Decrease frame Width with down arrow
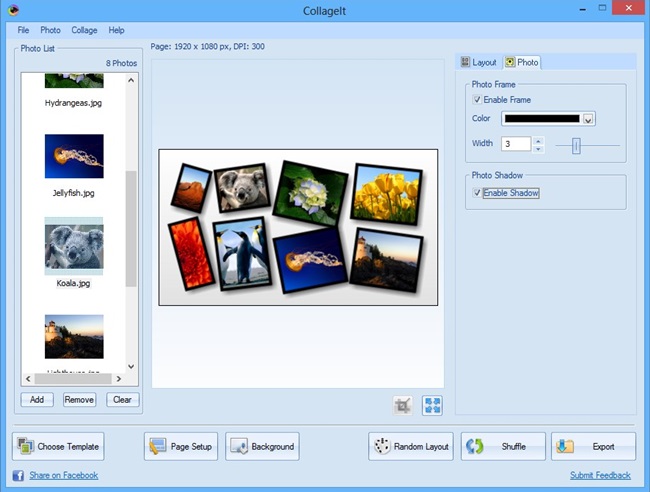The image size is (650, 492). [x=538, y=149]
